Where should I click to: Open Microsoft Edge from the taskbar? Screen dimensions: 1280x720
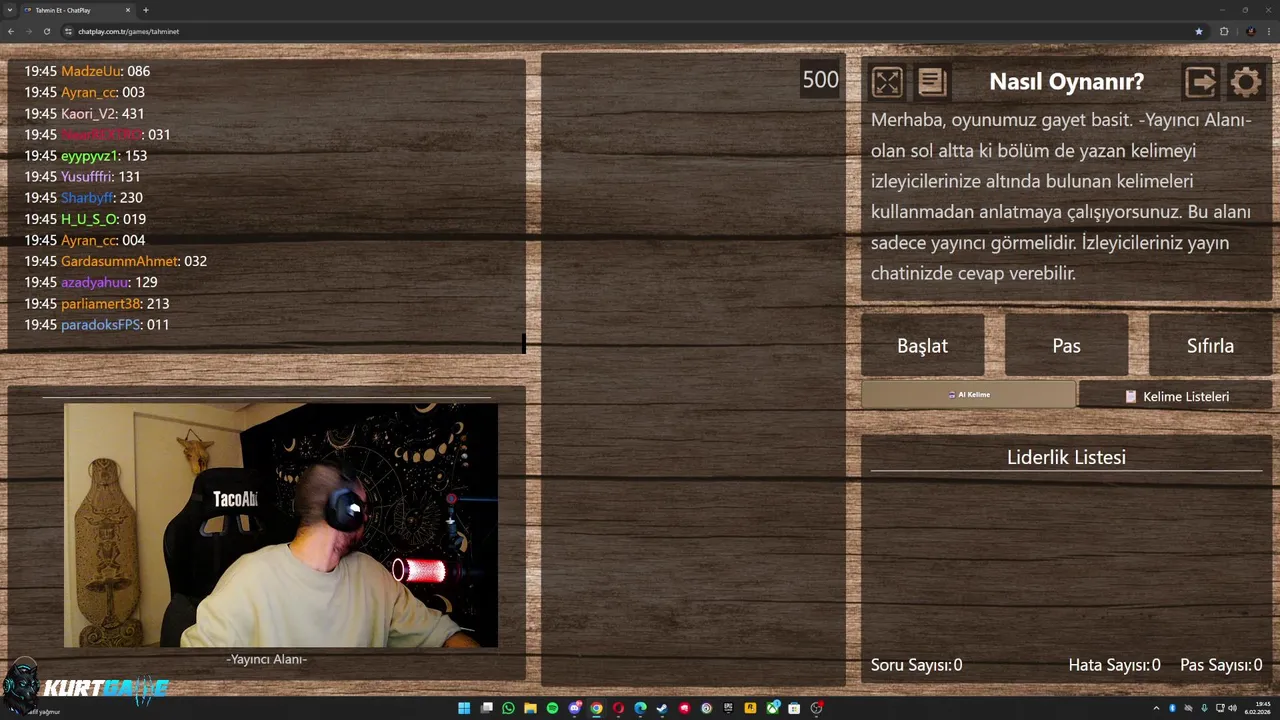(x=640, y=708)
